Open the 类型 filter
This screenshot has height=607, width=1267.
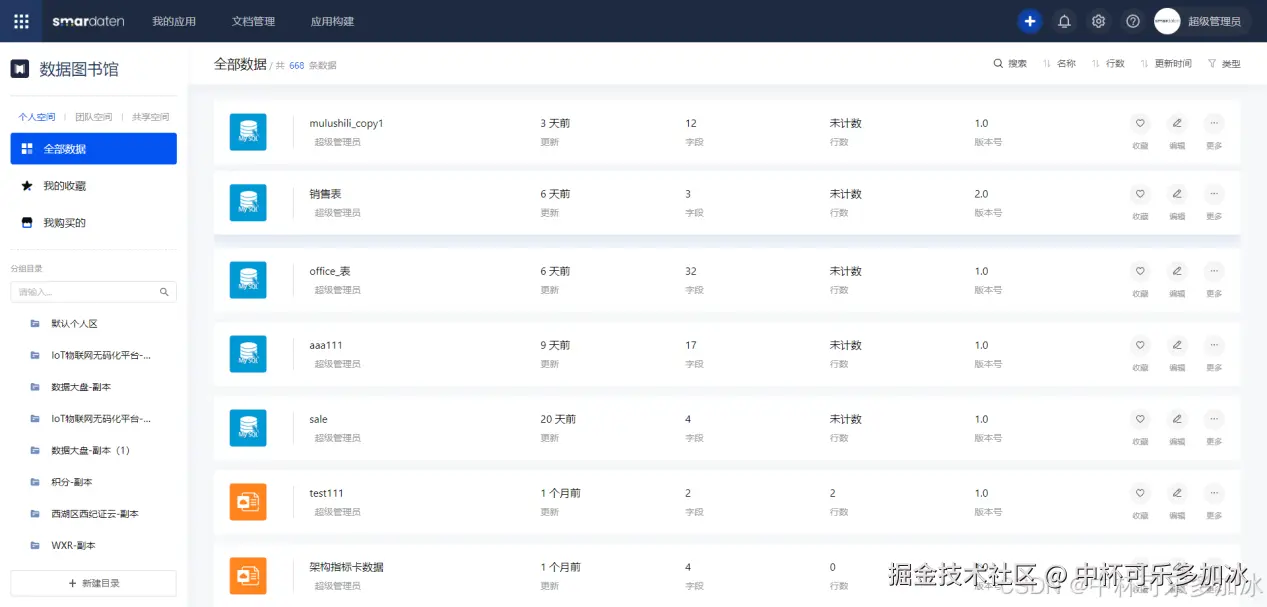coord(1224,63)
